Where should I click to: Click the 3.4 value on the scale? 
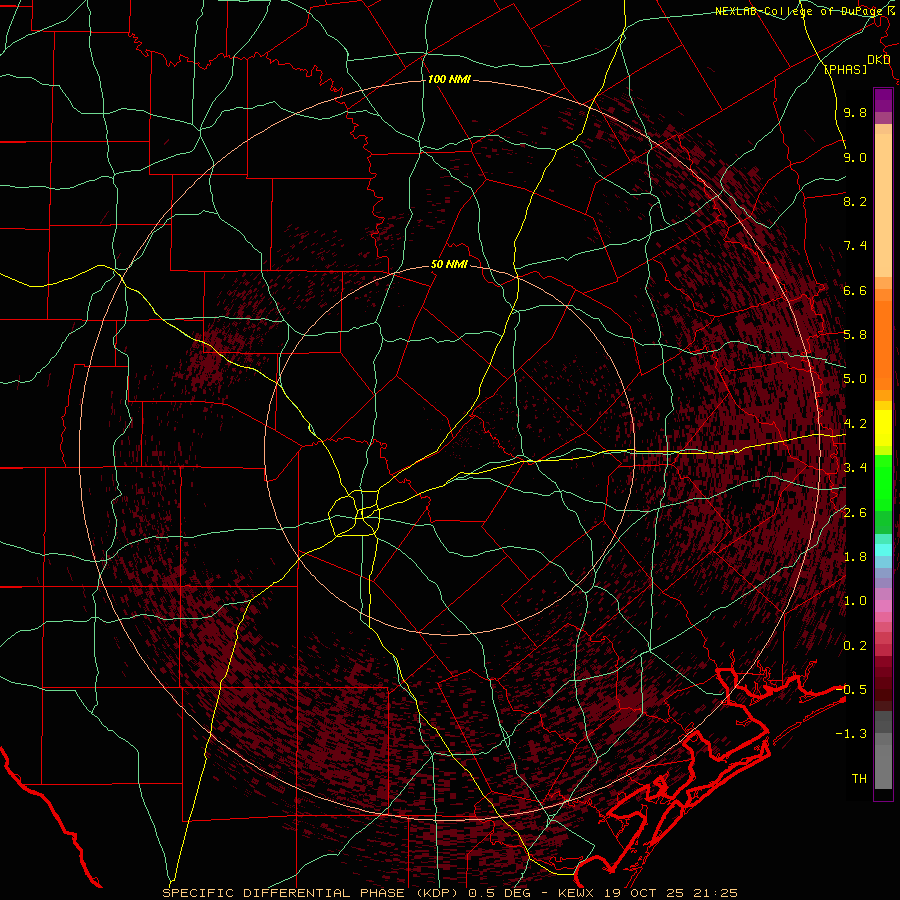click(x=855, y=468)
